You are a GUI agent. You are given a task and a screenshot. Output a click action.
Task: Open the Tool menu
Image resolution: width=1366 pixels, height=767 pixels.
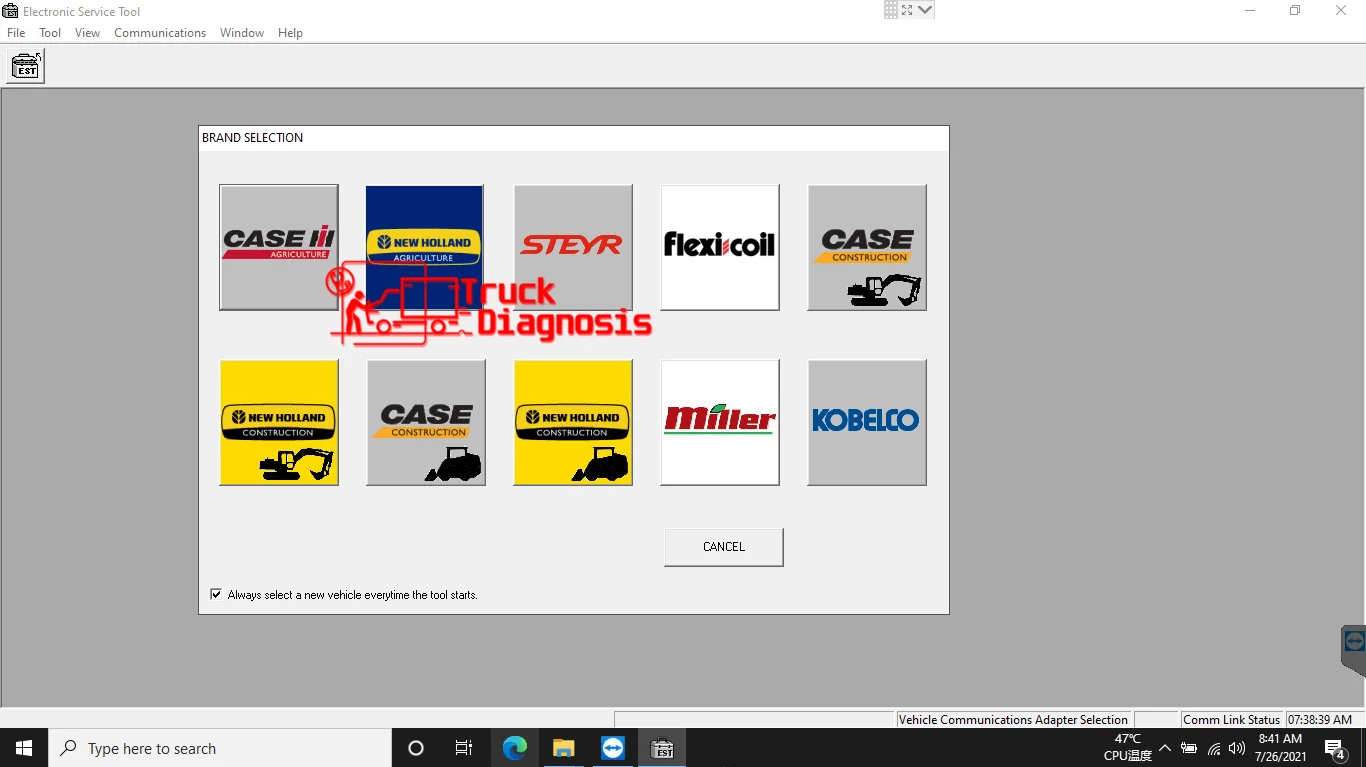pos(50,33)
